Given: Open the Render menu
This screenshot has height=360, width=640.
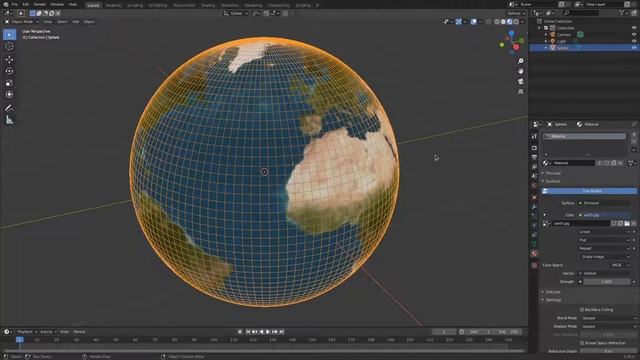Looking at the screenshot, I should click(x=40, y=4).
